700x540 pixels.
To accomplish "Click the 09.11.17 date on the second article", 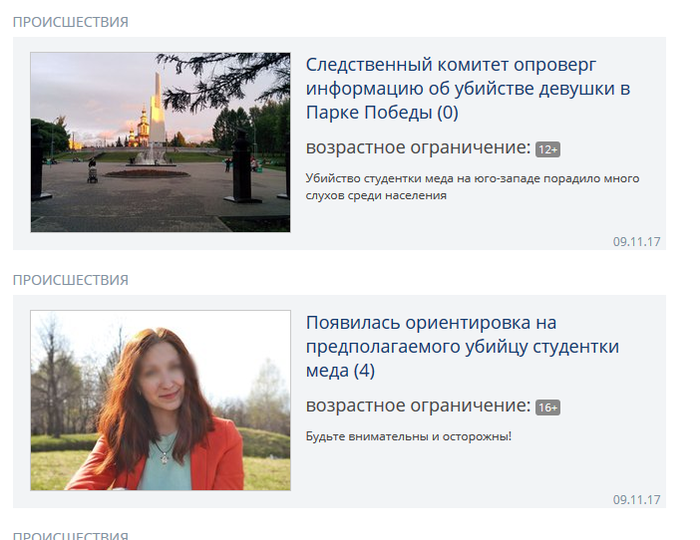I will [637, 500].
